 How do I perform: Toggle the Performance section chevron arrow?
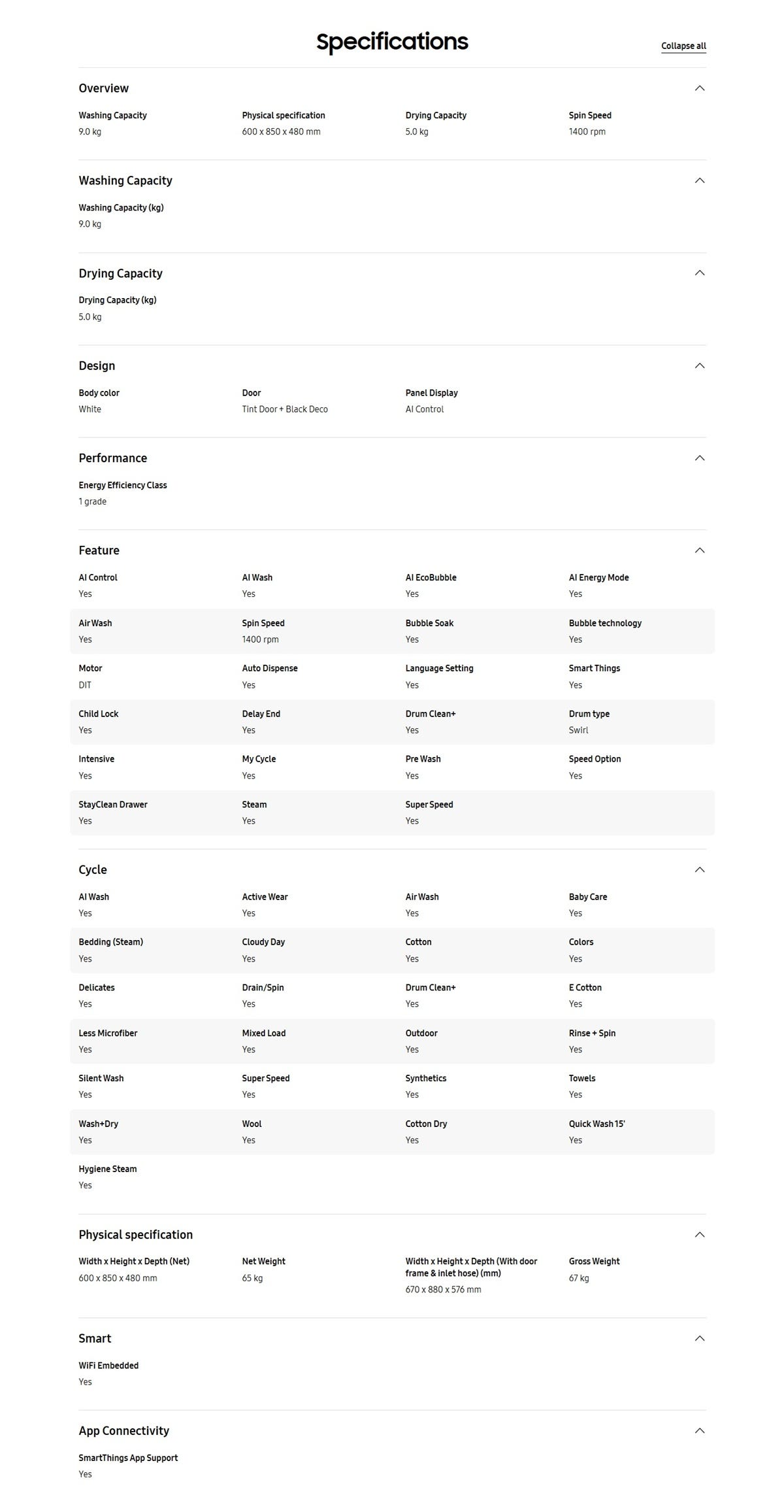700,458
